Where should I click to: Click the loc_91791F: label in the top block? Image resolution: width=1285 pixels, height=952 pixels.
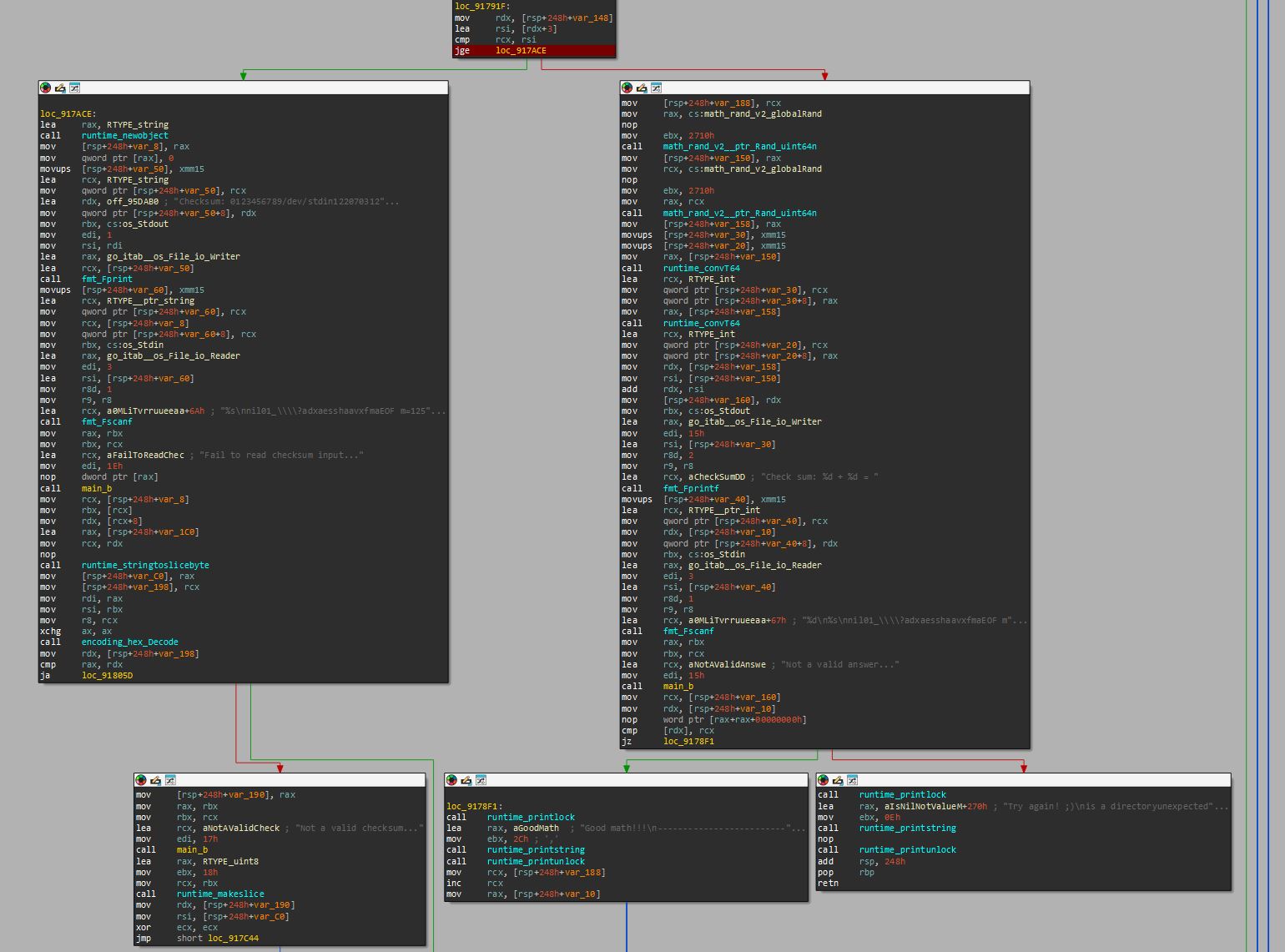tap(482, 7)
